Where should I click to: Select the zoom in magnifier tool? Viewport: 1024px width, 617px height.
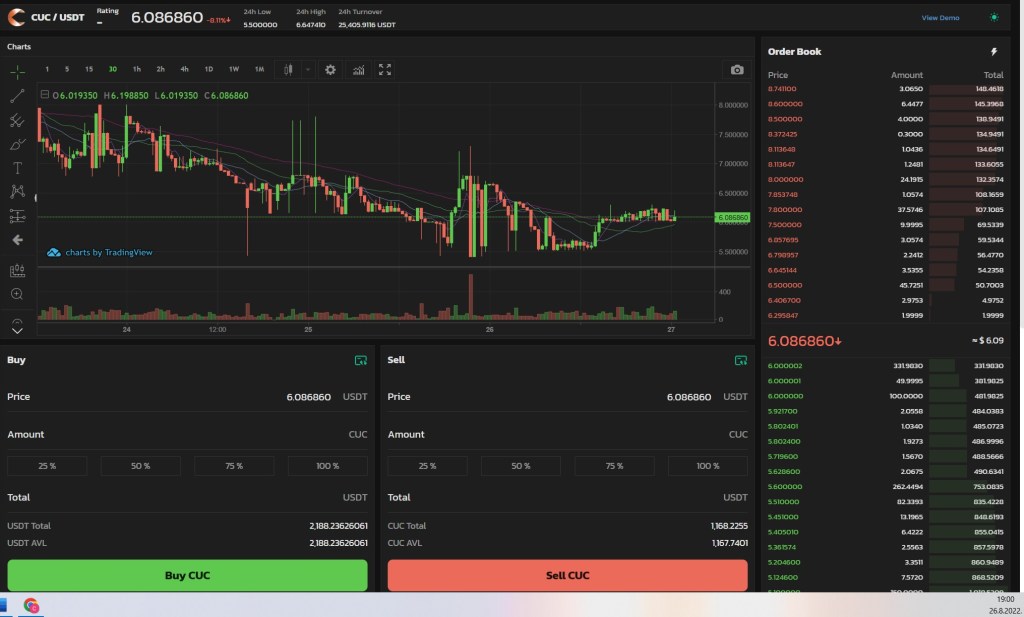tap(17, 294)
